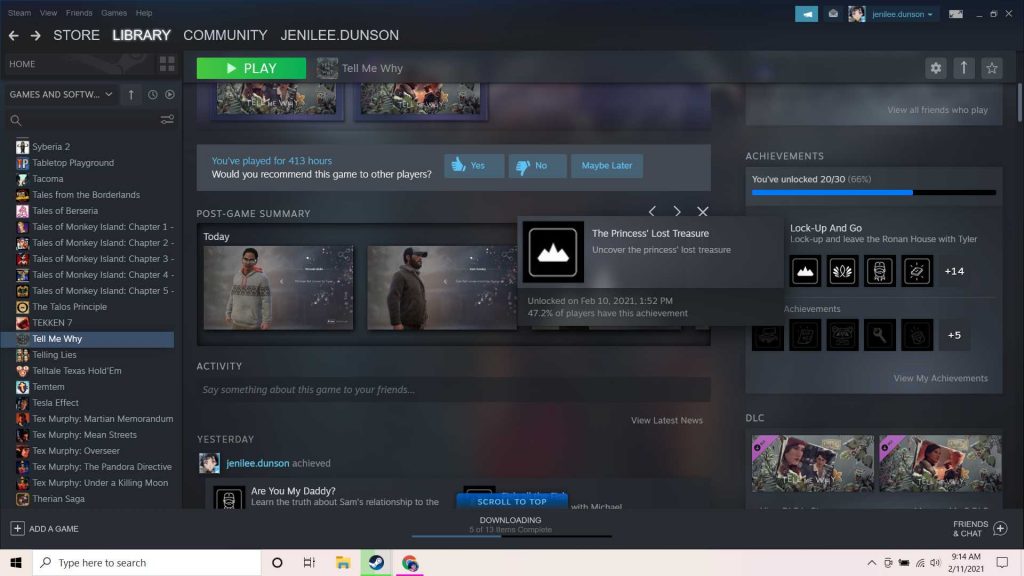Screen dimensions: 1024x576
Task: Open View My Achievements link
Action: pos(940,378)
